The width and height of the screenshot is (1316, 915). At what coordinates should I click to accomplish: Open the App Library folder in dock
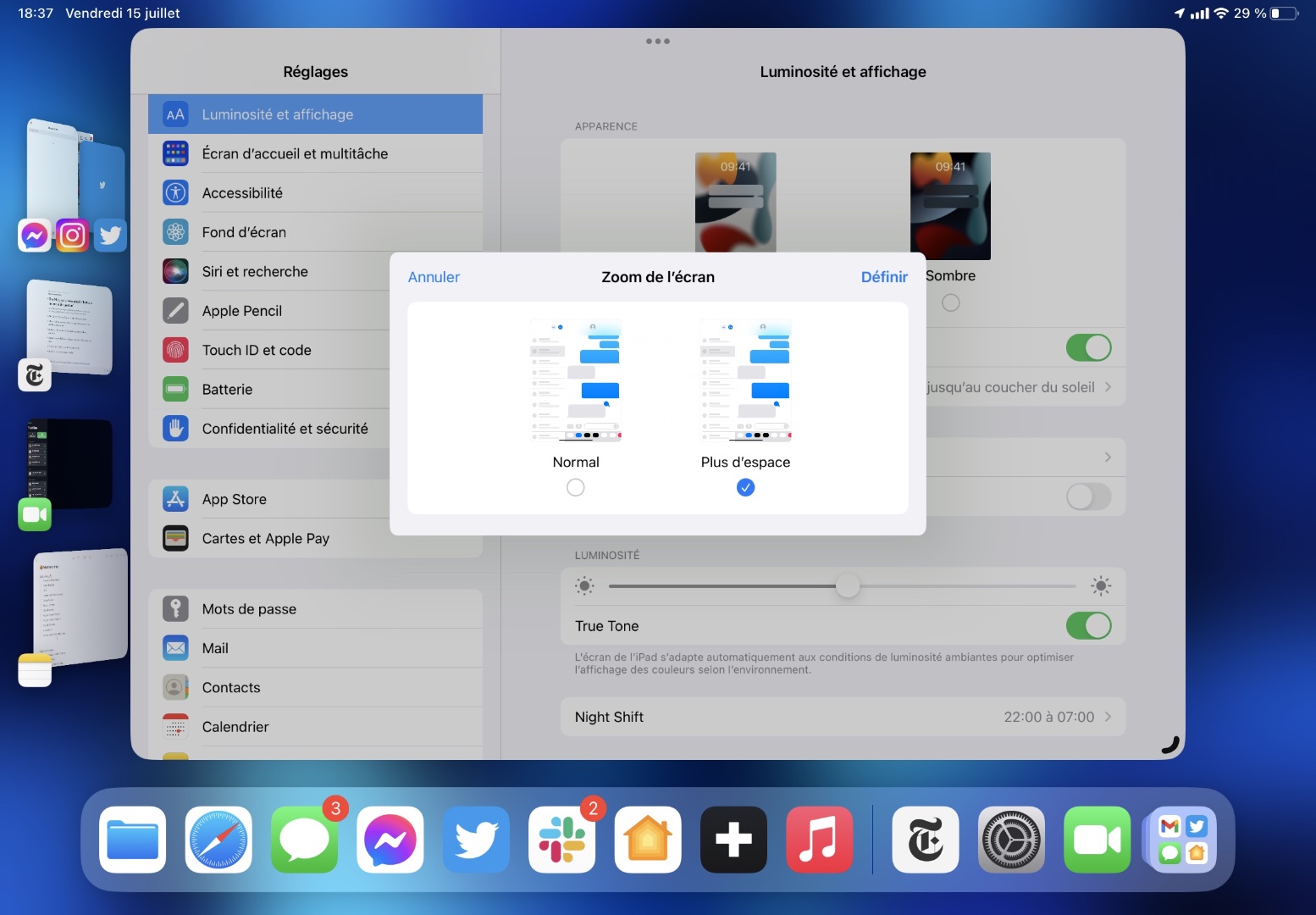(1183, 840)
